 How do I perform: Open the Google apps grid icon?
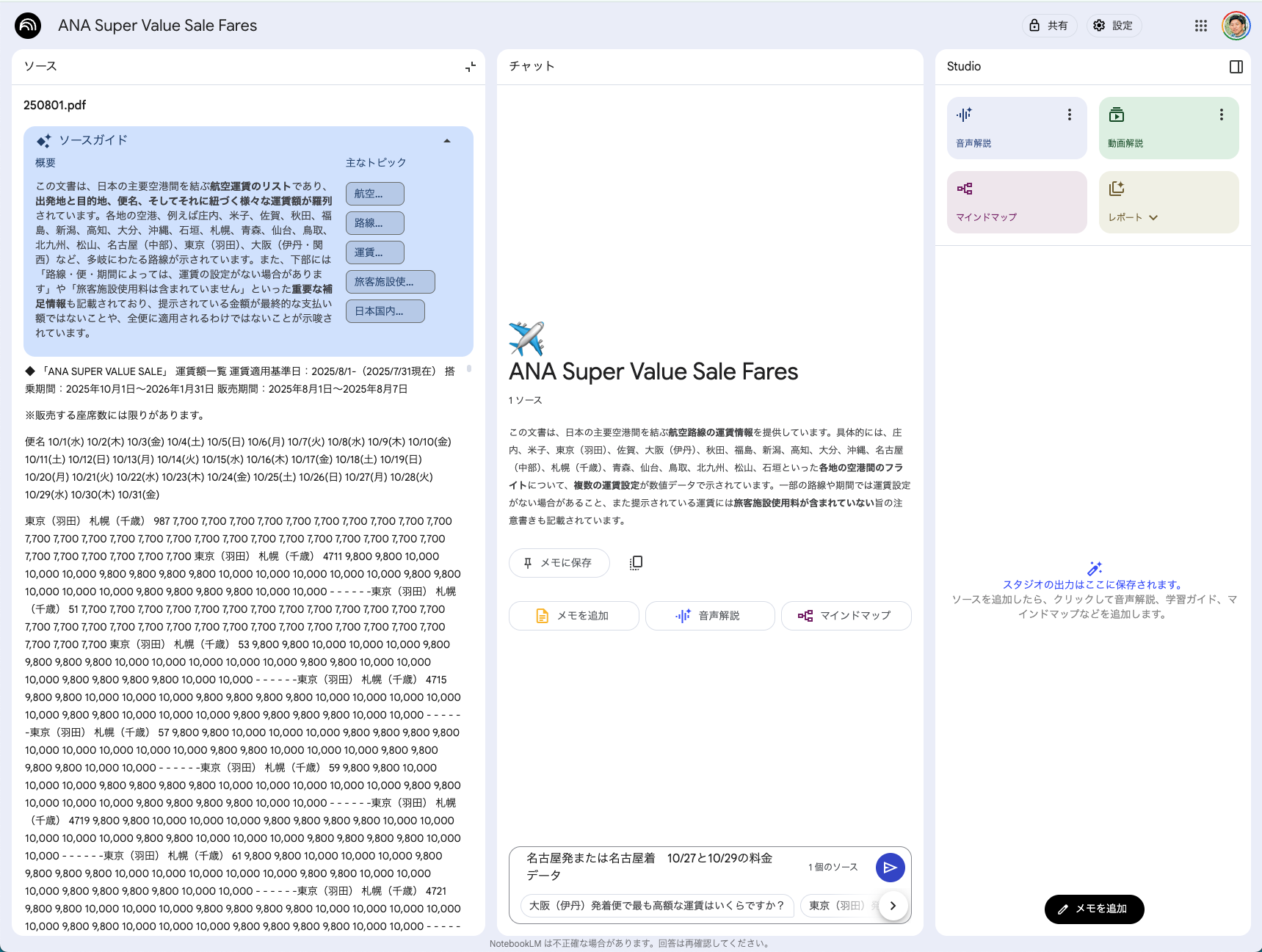click(x=1201, y=26)
